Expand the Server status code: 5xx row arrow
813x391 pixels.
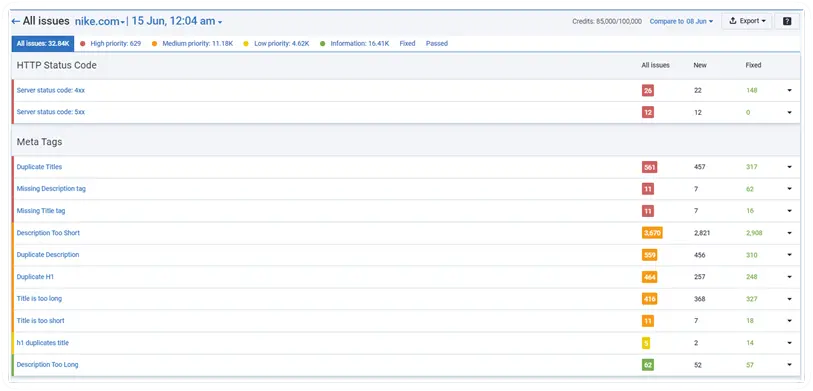tap(789, 112)
